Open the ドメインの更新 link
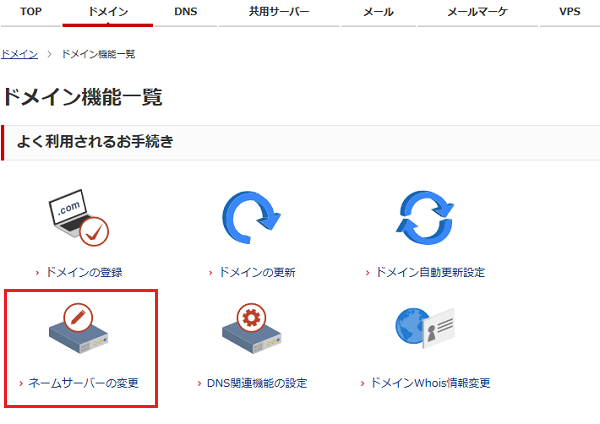The image size is (600, 424). click(257, 272)
